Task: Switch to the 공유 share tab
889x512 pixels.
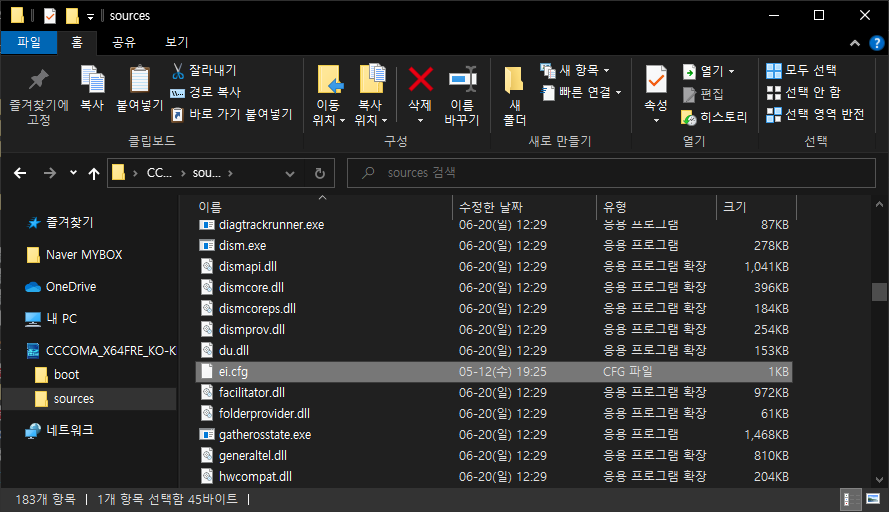Action: coord(124,43)
